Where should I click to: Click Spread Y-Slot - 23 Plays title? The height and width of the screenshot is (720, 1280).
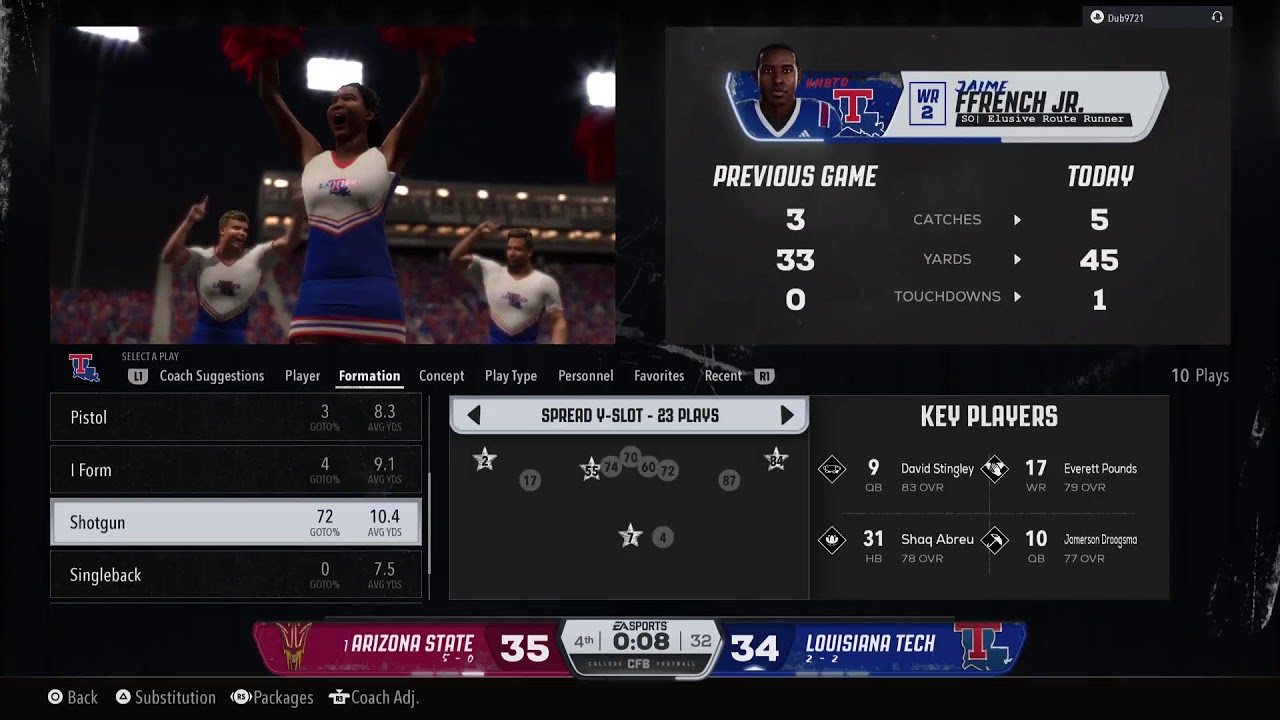tap(630, 415)
